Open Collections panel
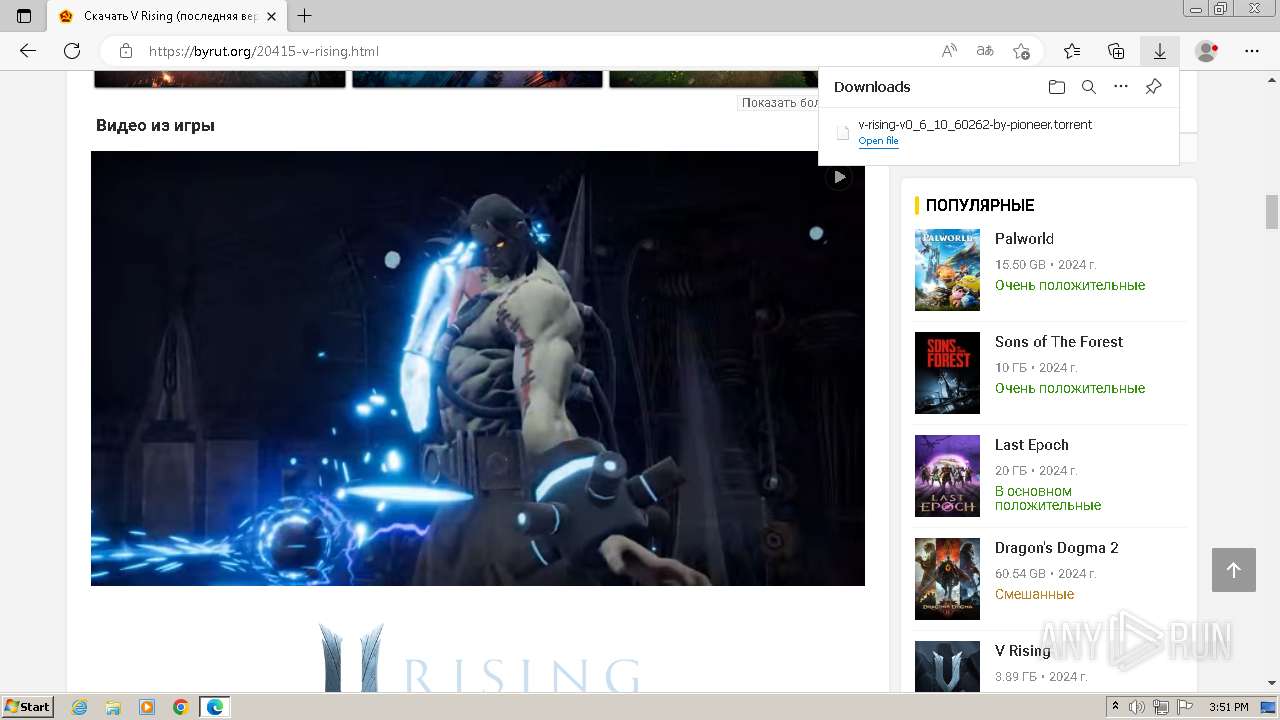This screenshot has height=720, width=1280. click(1116, 51)
